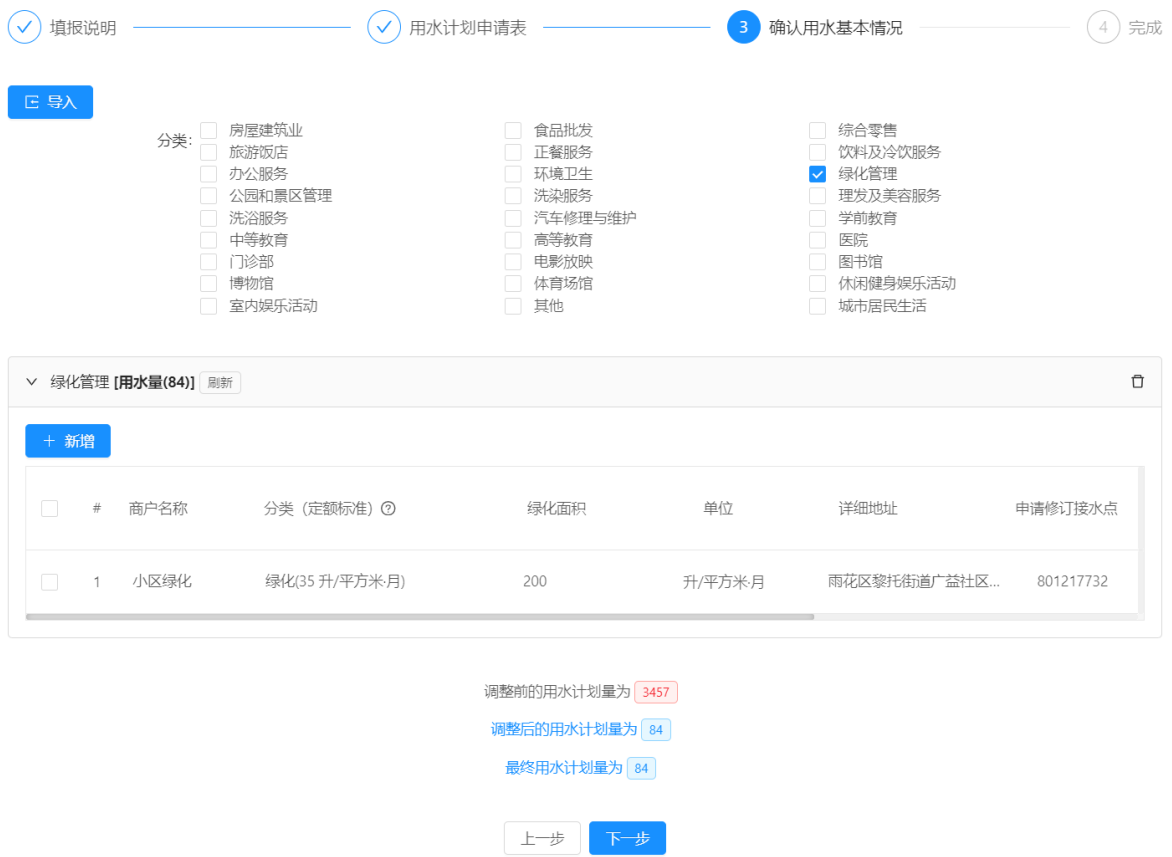Click the 84 value after 最终用水计划量为

click(x=641, y=768)
